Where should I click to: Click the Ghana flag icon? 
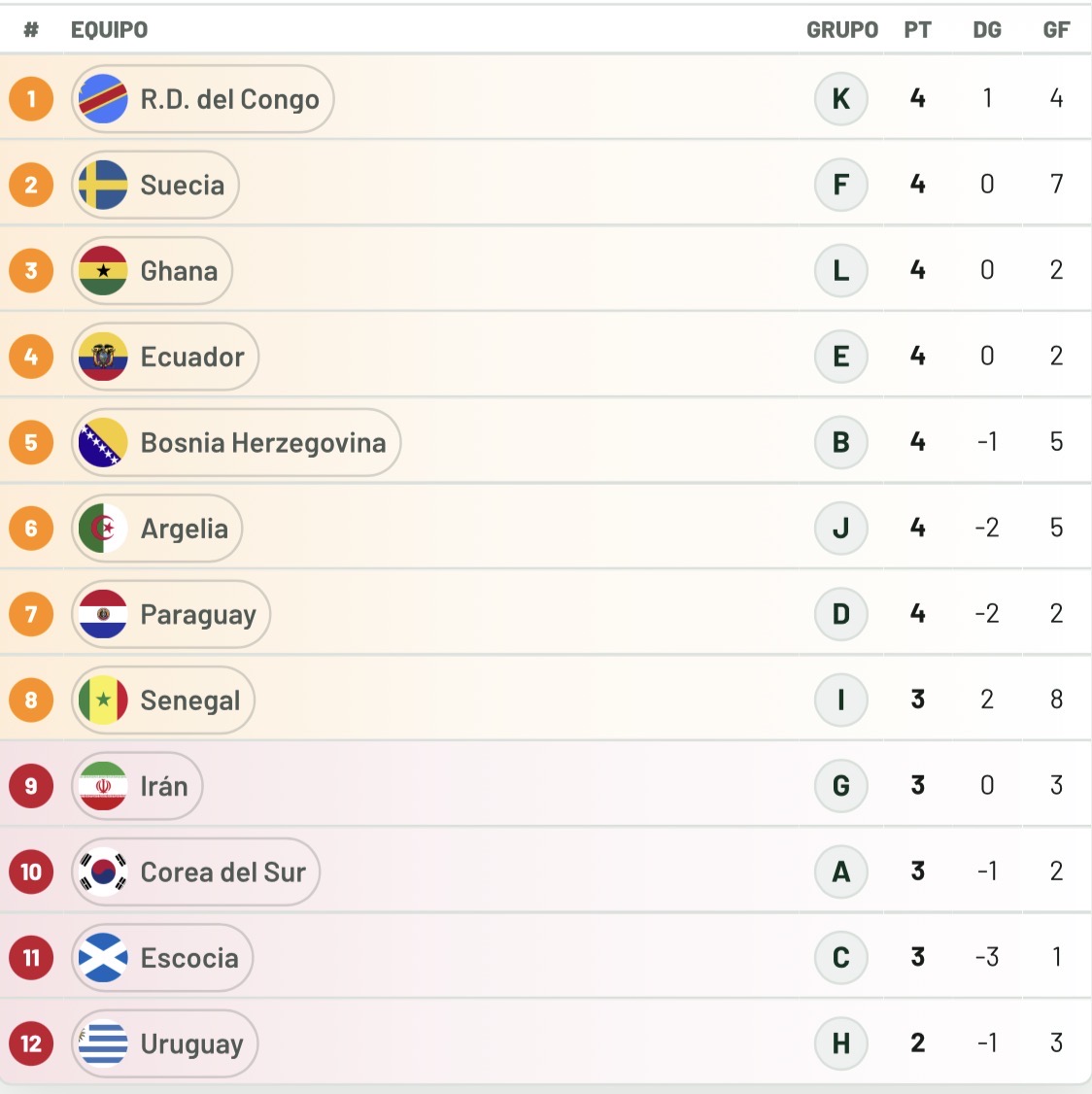103,271
